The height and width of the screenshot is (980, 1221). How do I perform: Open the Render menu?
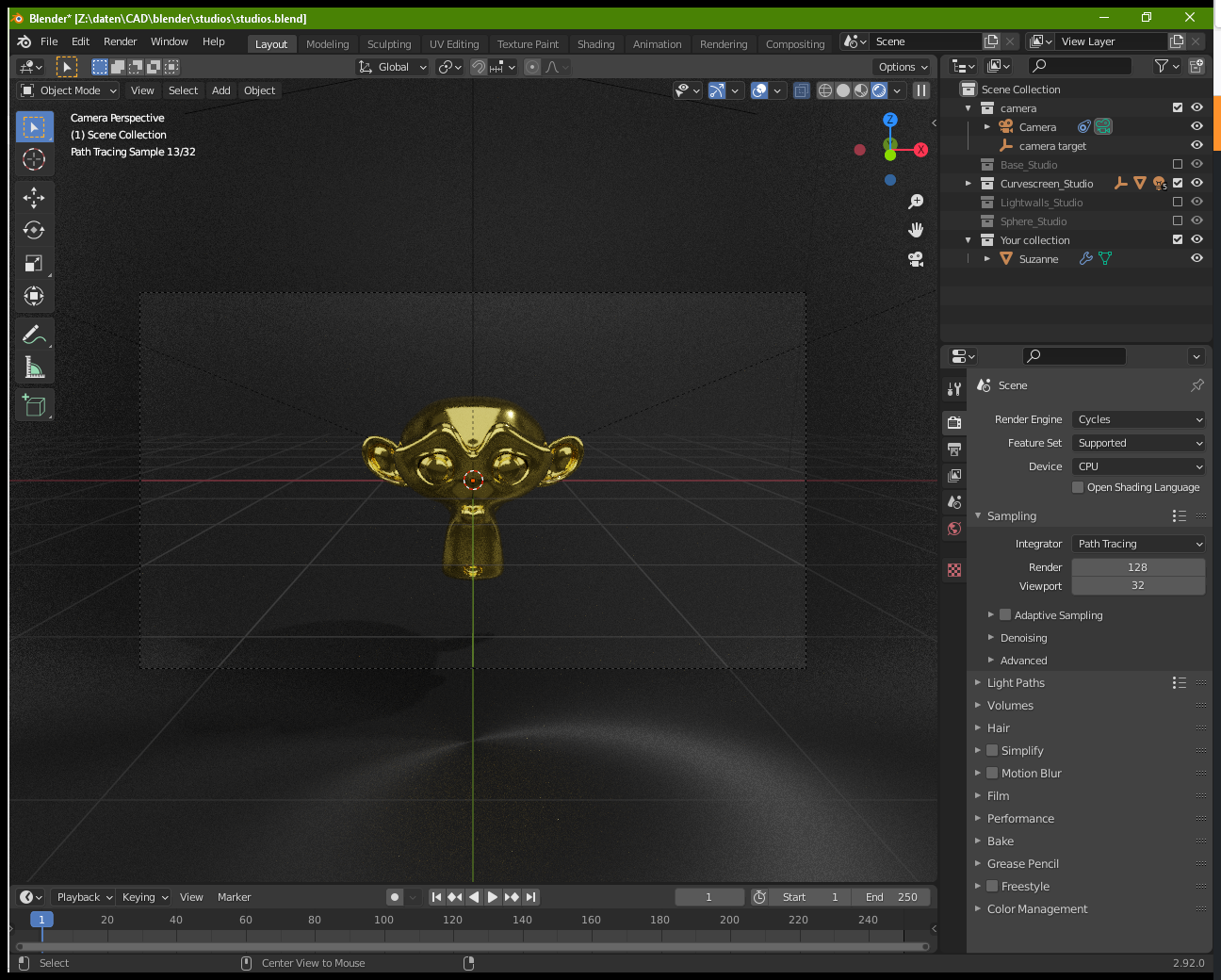120,41
